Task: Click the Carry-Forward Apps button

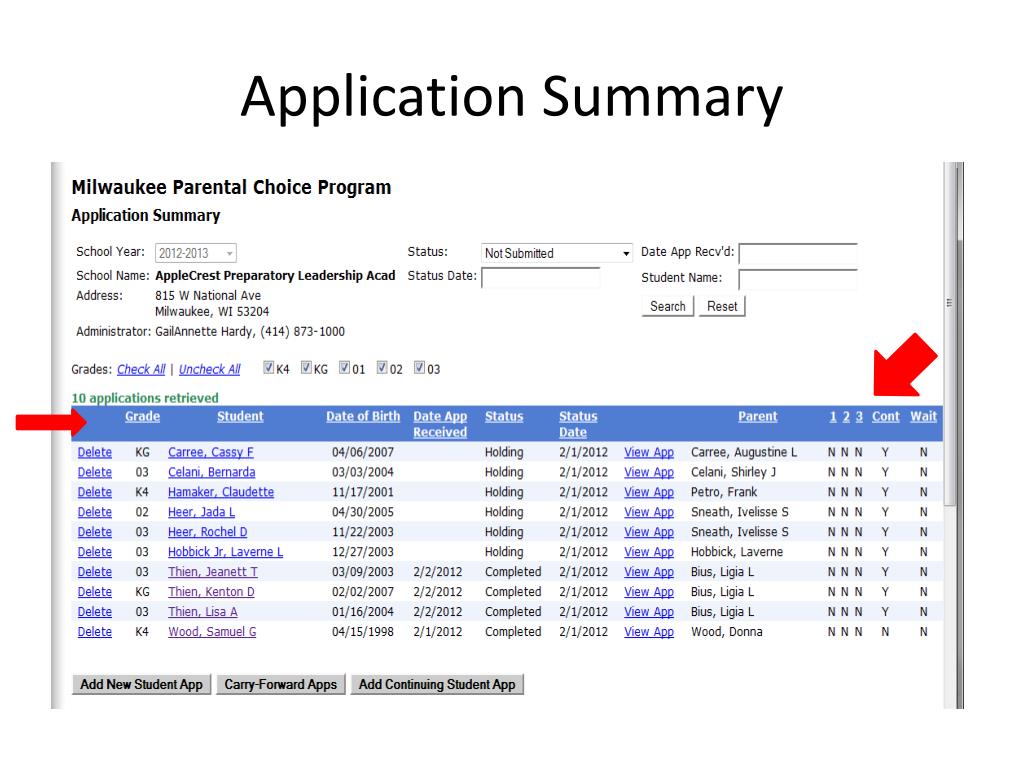Action: click(x=281, y=684)
